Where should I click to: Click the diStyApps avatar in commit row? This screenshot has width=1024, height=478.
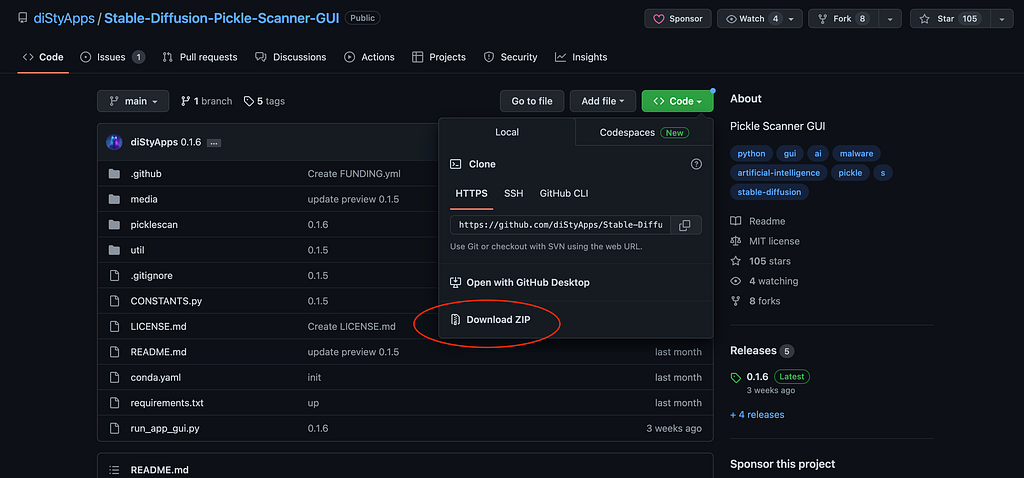click(114, 142)
